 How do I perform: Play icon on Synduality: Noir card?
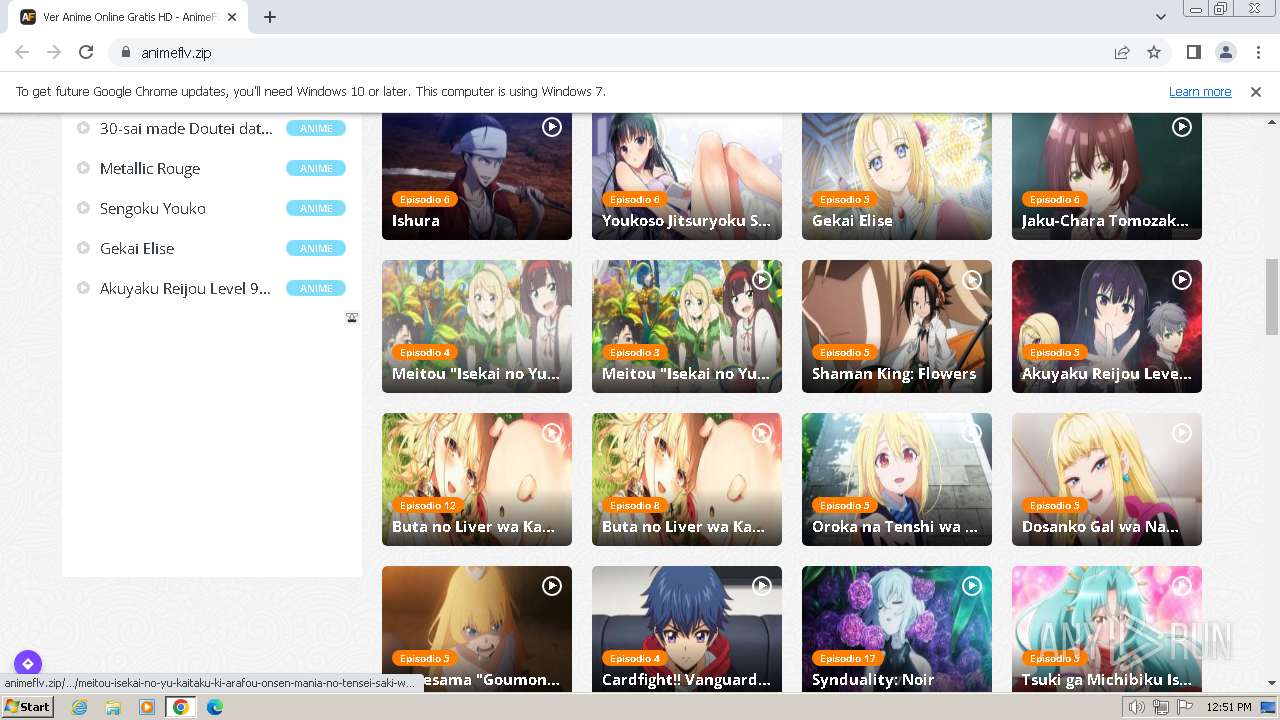click(972, 586)
